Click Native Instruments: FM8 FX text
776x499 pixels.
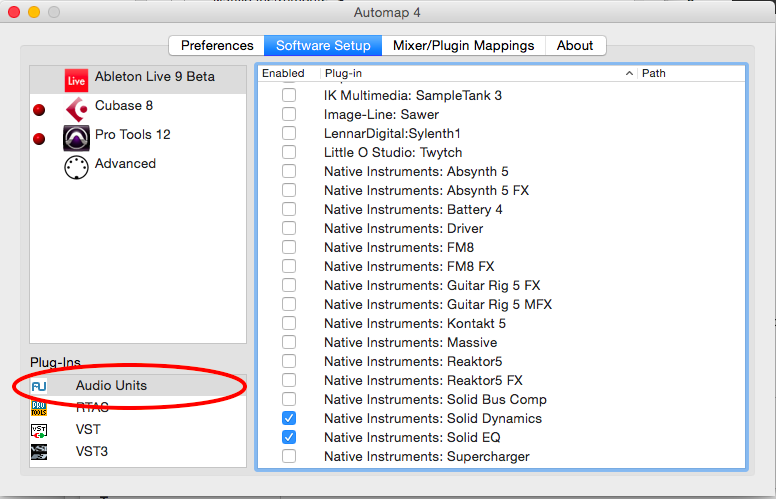click(x=409, y=266)
